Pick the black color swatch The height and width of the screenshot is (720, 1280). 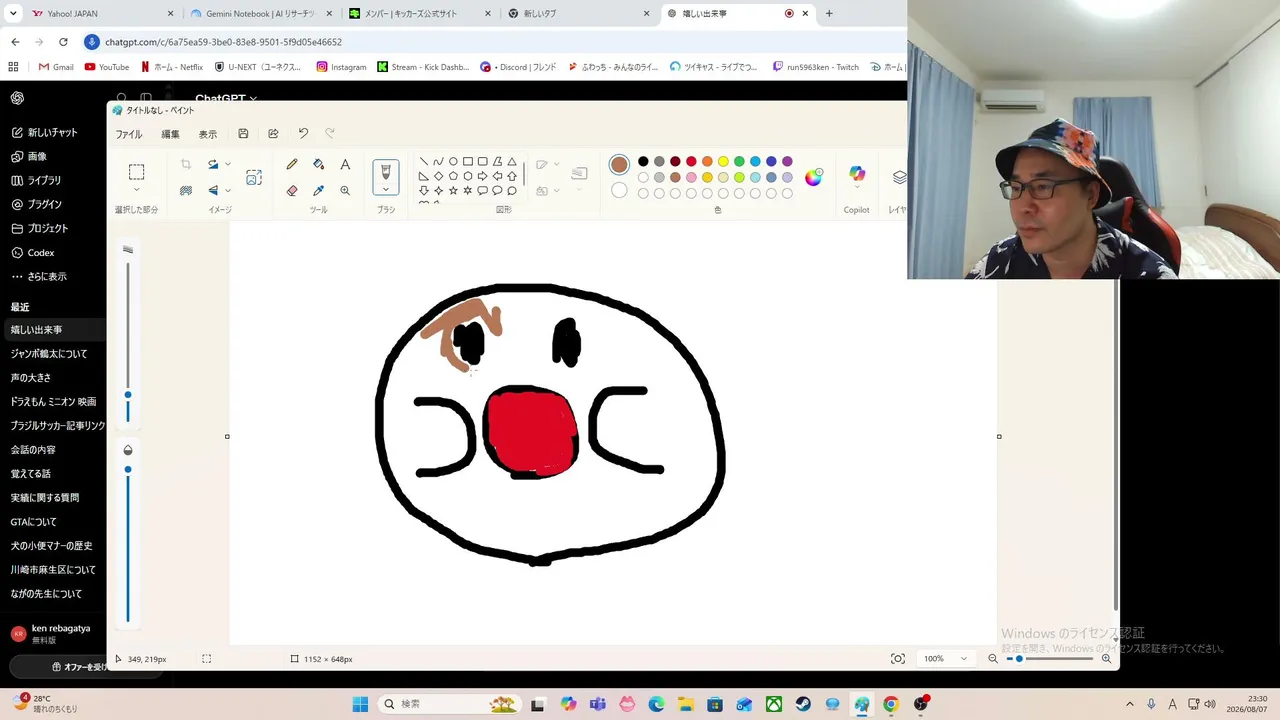(643, 161)
